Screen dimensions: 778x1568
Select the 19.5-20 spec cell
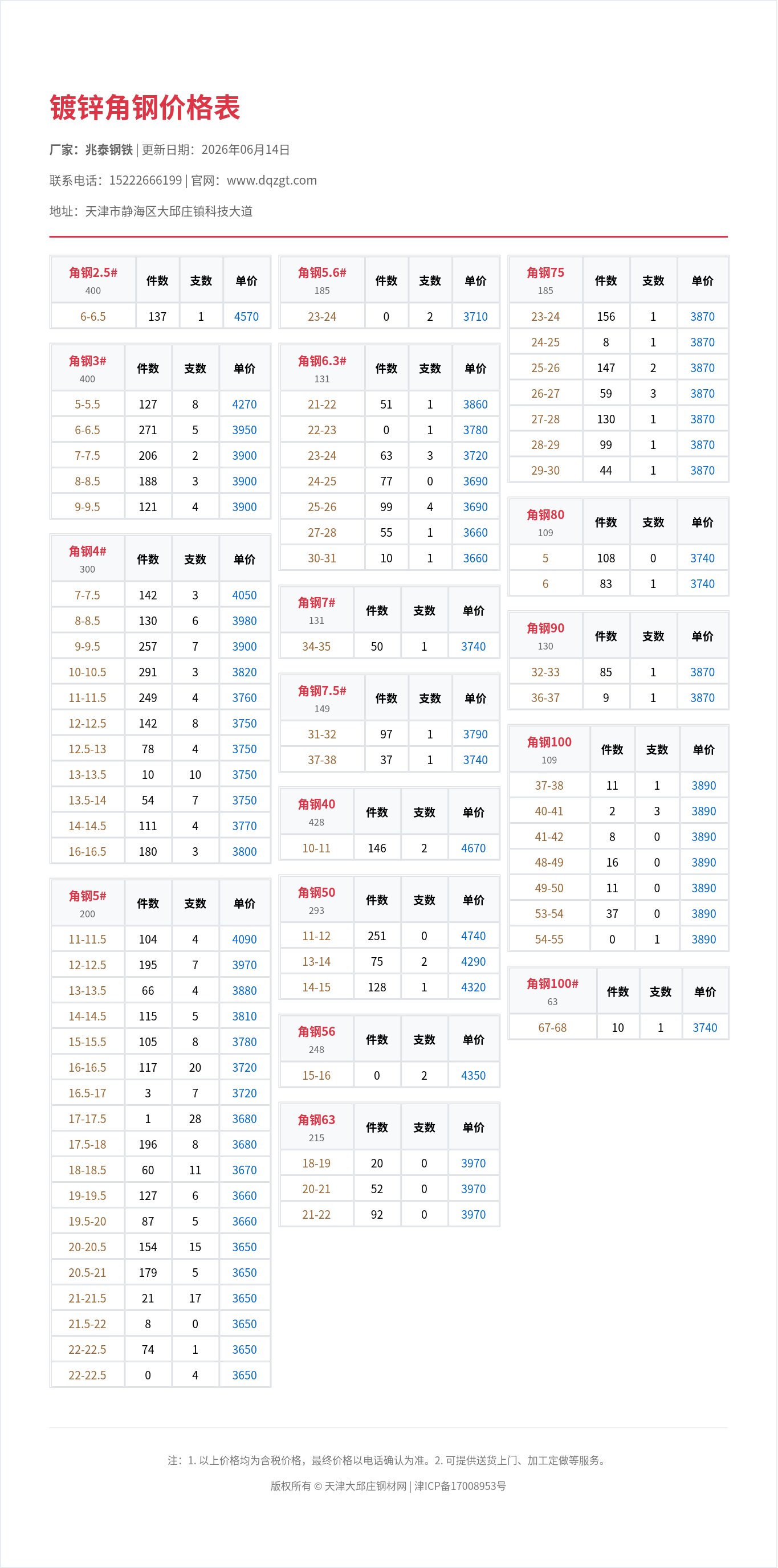(88, 1221)
